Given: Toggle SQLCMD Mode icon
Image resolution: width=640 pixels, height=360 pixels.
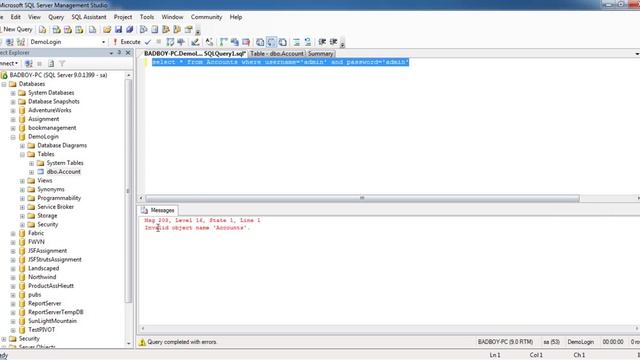Looking at the screenshot, I should pos(246,42).
